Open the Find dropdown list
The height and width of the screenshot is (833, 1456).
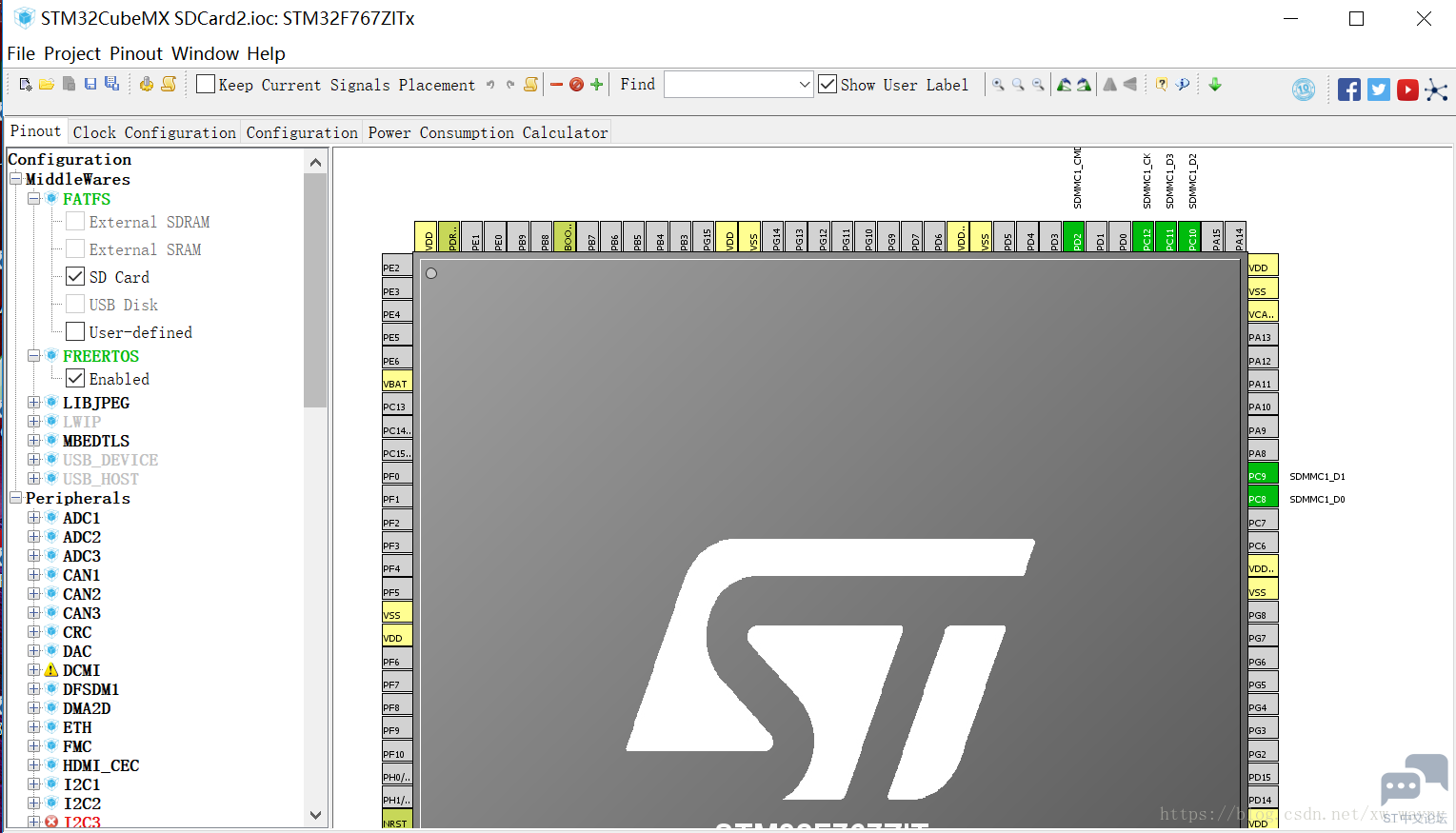tap(804, 85)
